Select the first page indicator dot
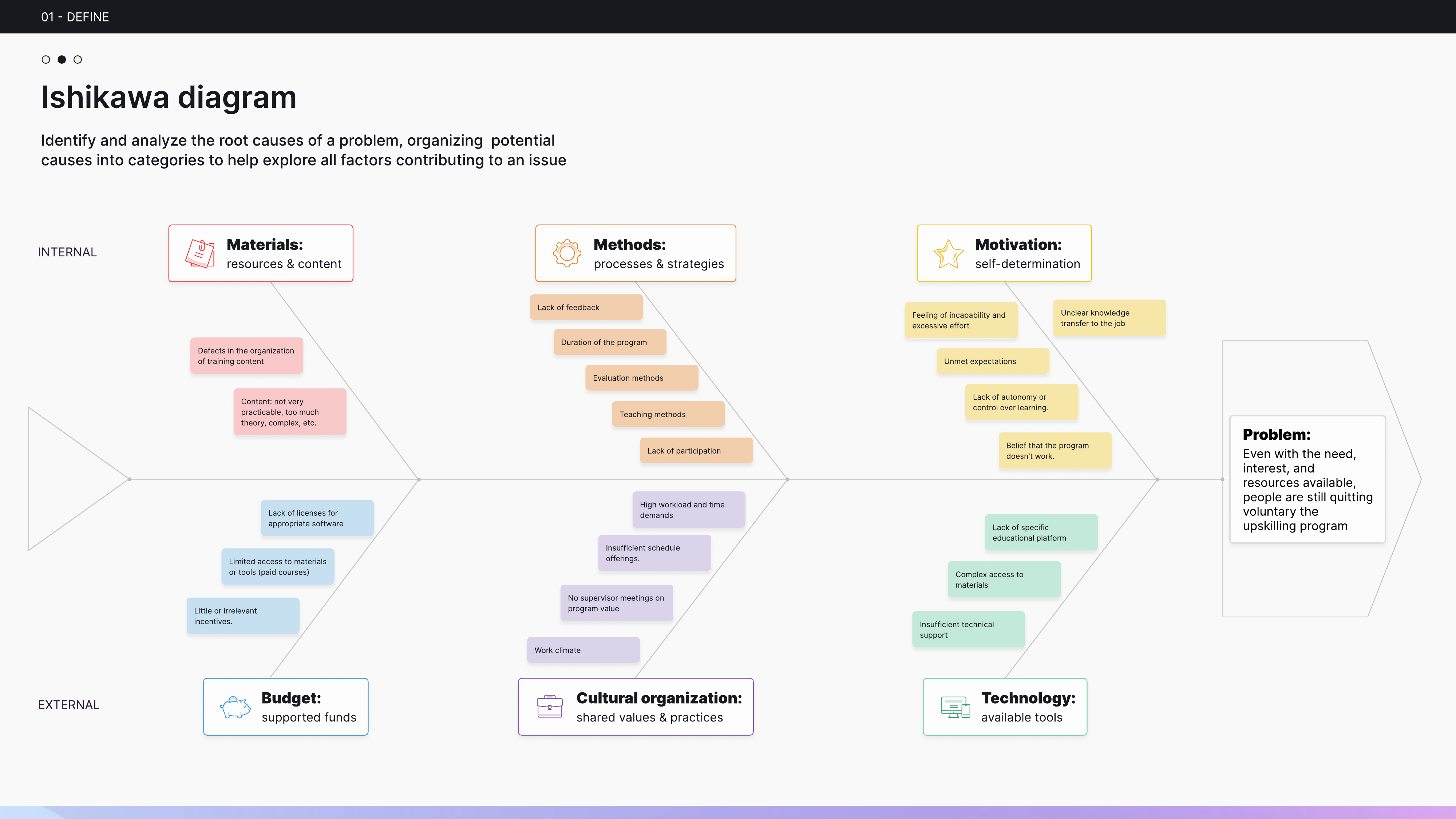This screenshot has height=819, width=1456. click(46, 59)
